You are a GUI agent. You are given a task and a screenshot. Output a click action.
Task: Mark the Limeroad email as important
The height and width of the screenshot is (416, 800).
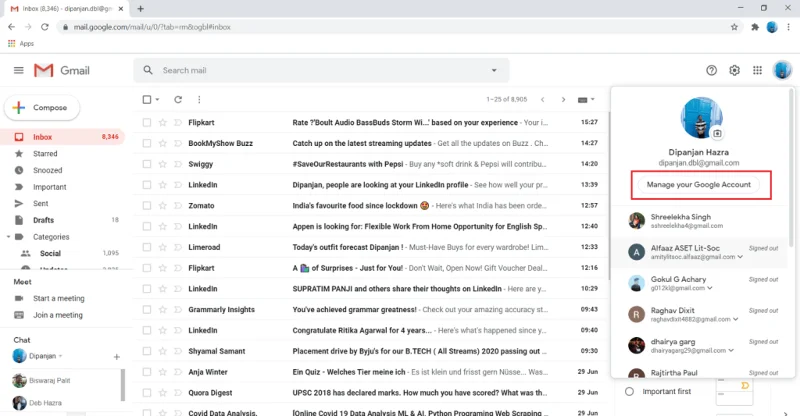(178, 247)
